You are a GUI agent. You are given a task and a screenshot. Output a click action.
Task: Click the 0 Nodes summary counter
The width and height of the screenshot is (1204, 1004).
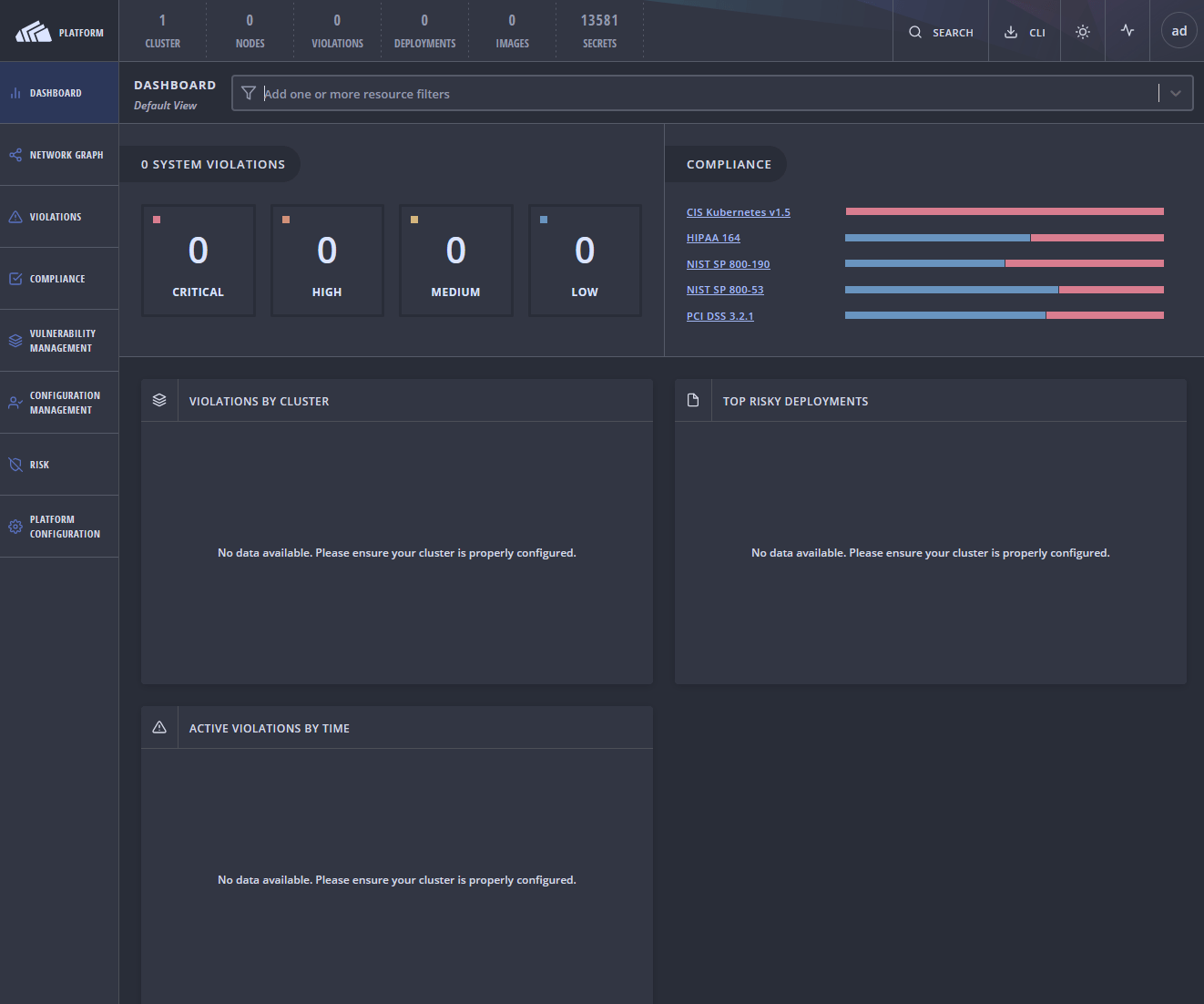[250, 31]
